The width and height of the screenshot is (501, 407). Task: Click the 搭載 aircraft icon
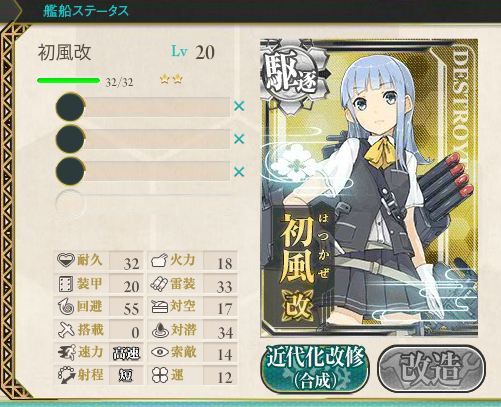pyautogui.click(x=66, y=330)
